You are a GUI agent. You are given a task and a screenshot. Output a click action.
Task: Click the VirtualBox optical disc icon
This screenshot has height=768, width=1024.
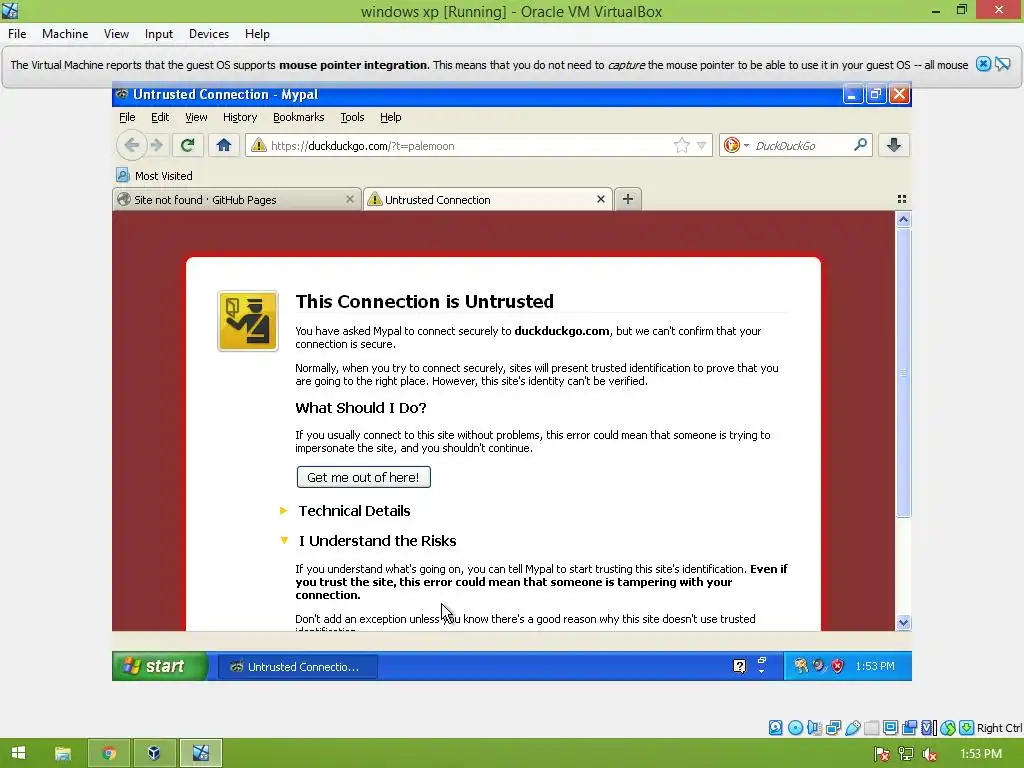point(795,728)
